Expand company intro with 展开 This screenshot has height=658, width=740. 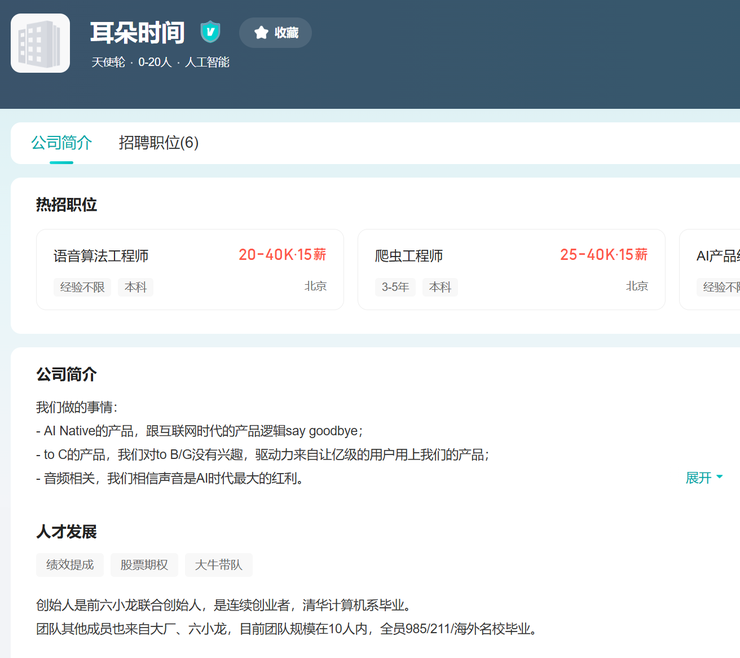coord(698,478)
